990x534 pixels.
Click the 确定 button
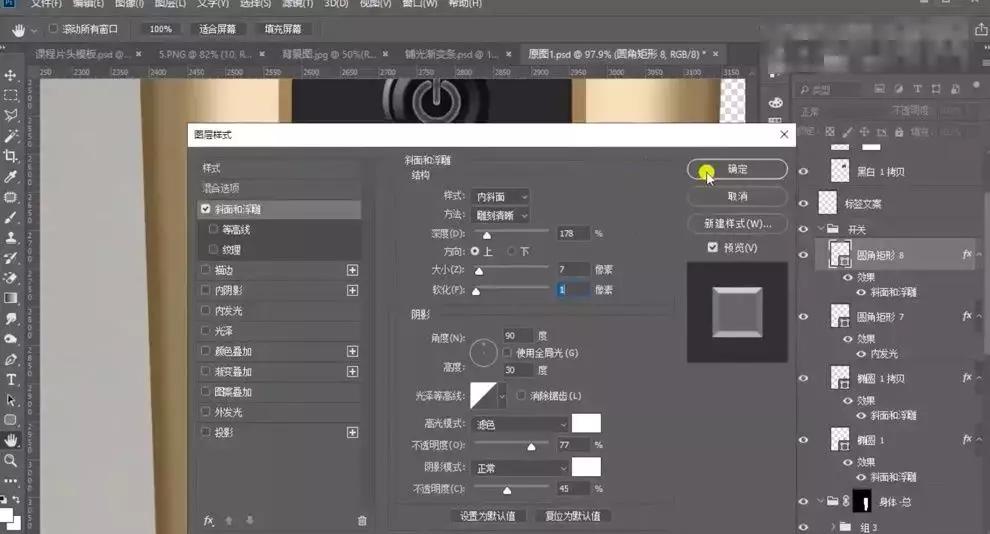[737, 169]
